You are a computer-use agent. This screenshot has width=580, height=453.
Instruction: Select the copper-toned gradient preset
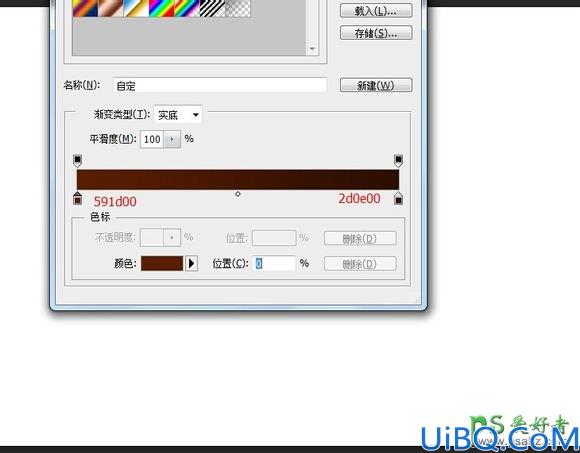pos(111,8)
